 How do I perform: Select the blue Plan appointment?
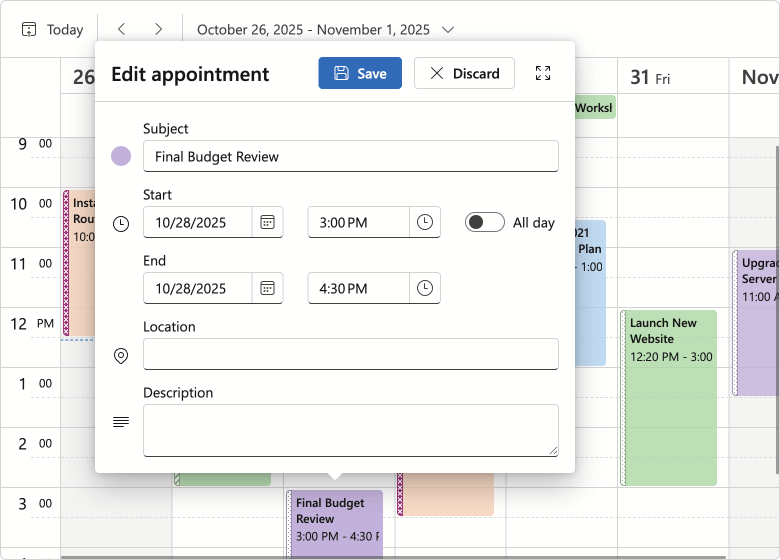point(590,293)
